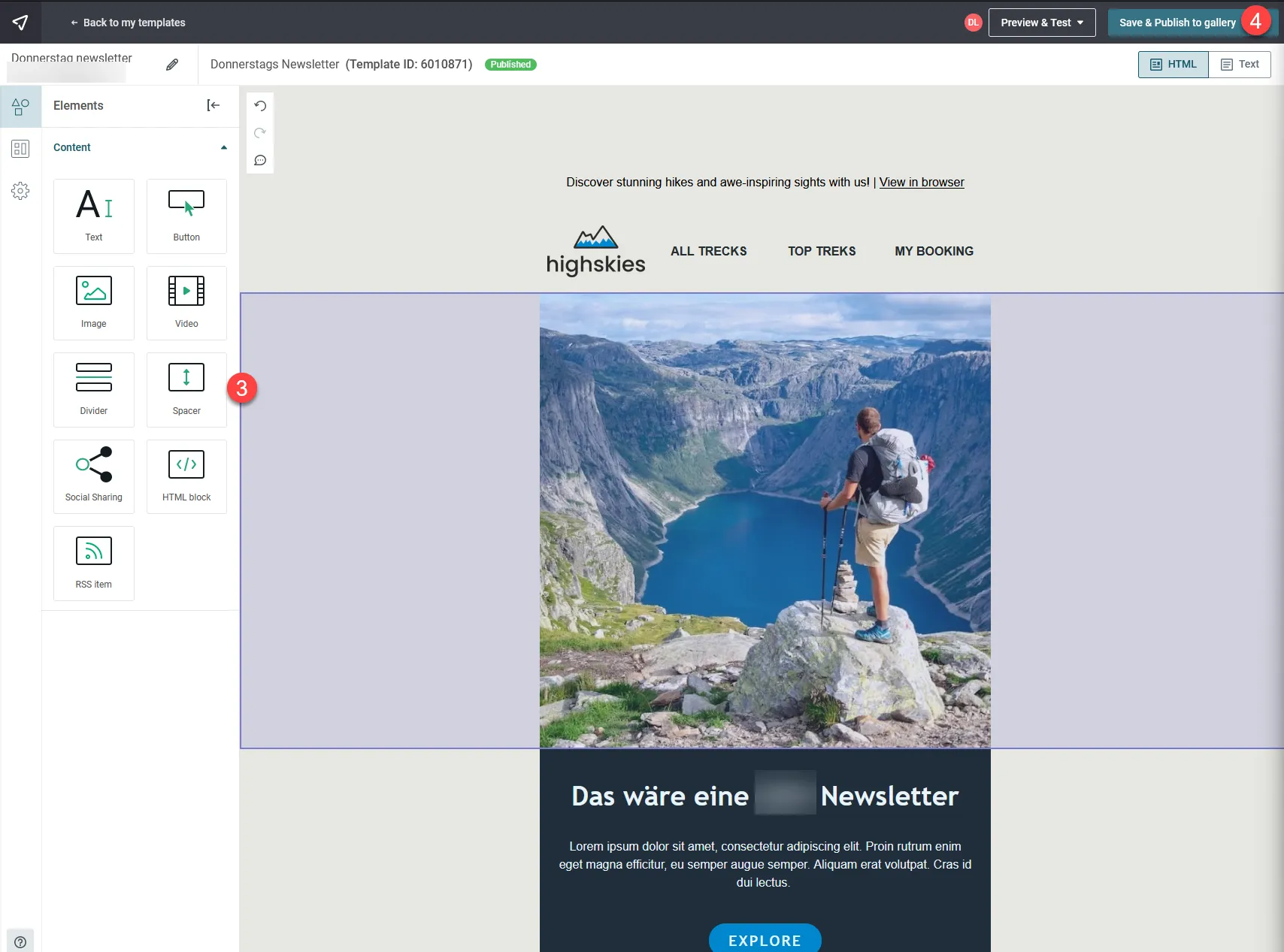Open the settings gear sidebar icon

click(20, 191)
